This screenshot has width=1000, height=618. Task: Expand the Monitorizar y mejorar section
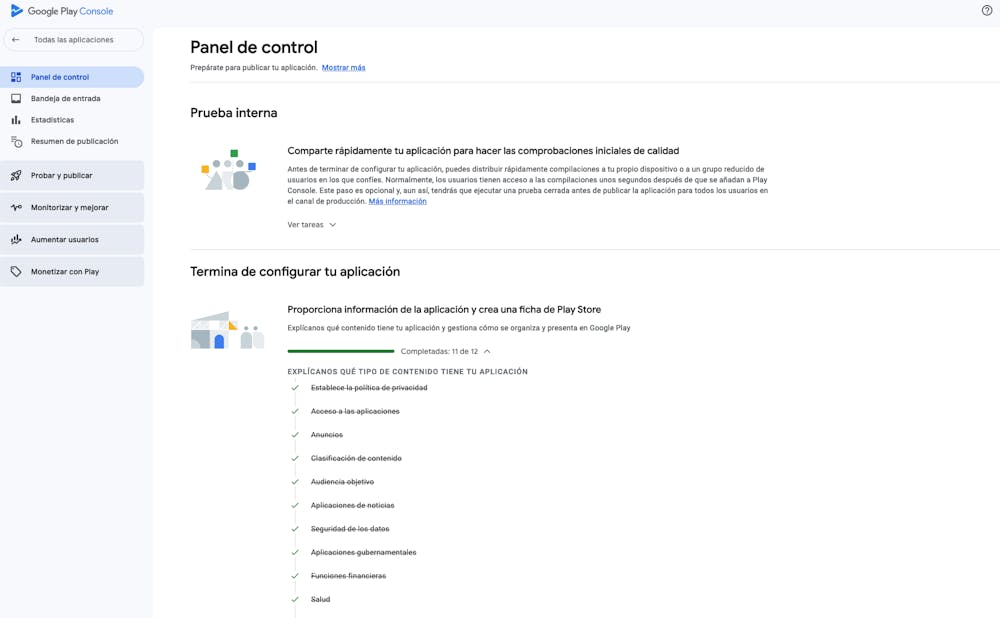tap(69, 208)
